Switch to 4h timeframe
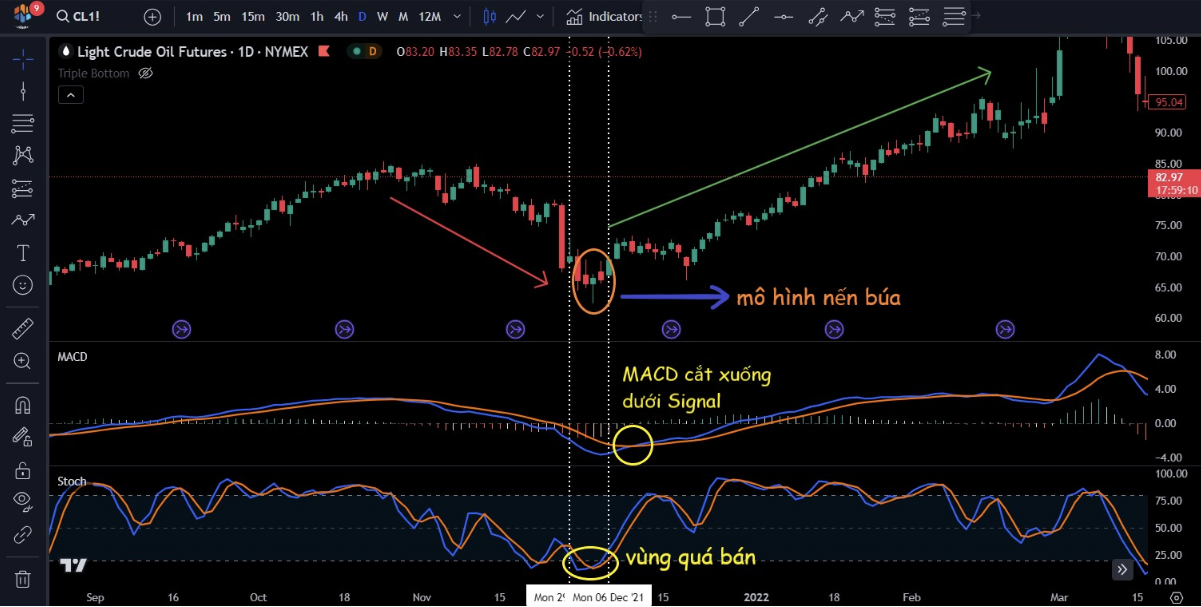1201x607 pixels. (x=341, y=17)
